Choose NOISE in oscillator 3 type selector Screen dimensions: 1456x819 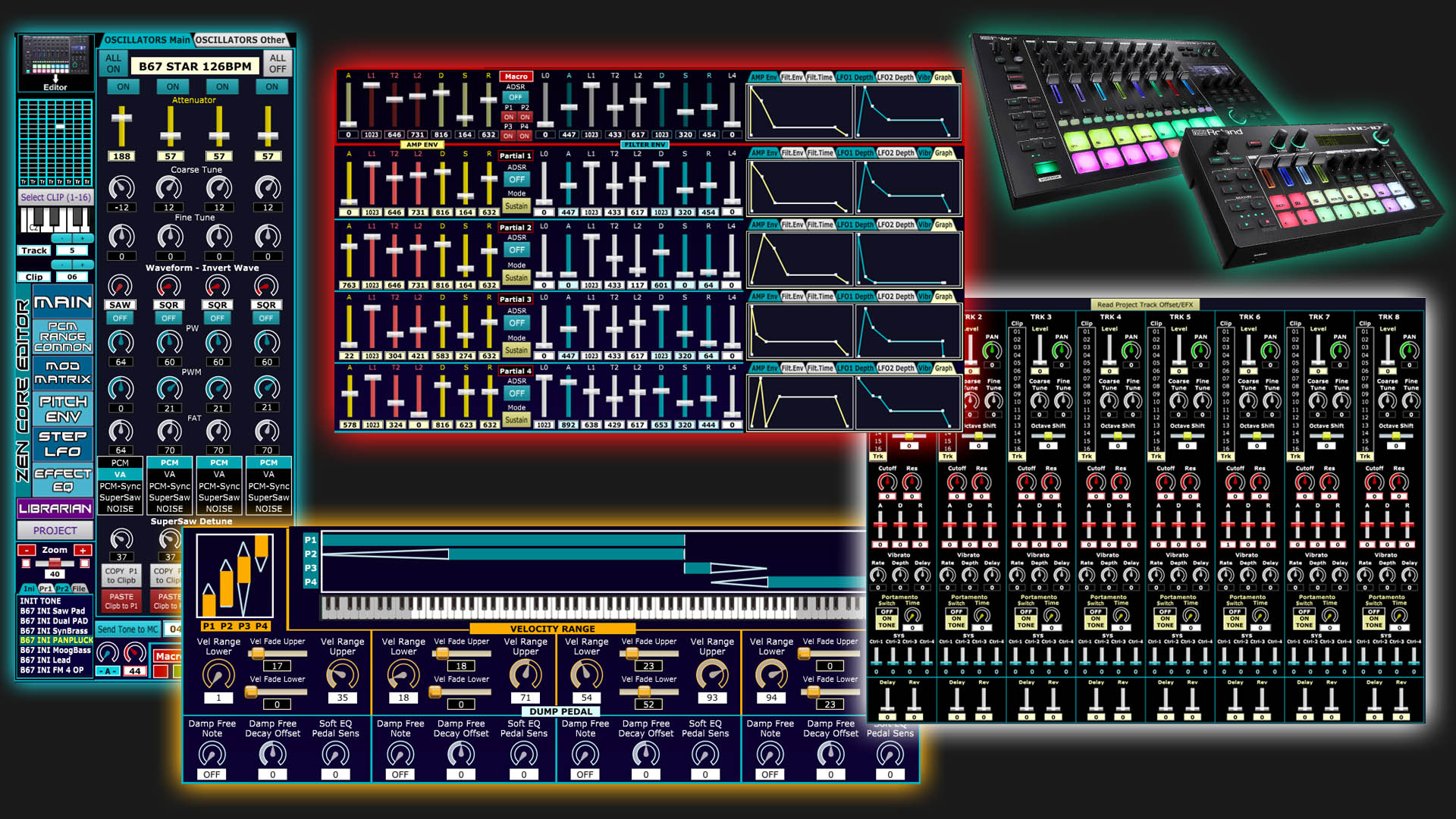pyautogui.click(x=219, y=509)
